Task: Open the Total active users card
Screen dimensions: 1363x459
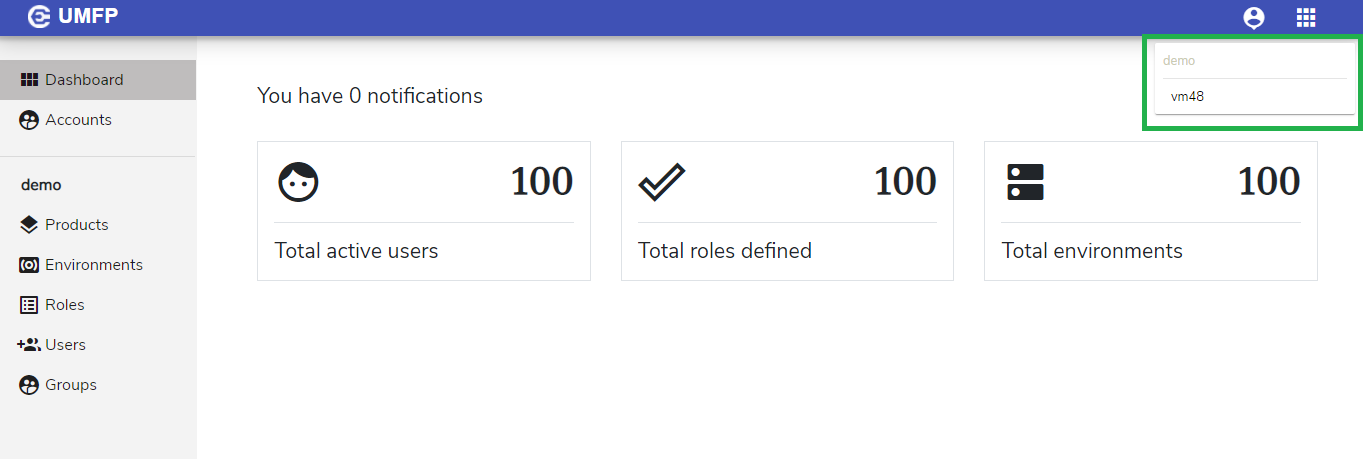Action: pos(424,211)
